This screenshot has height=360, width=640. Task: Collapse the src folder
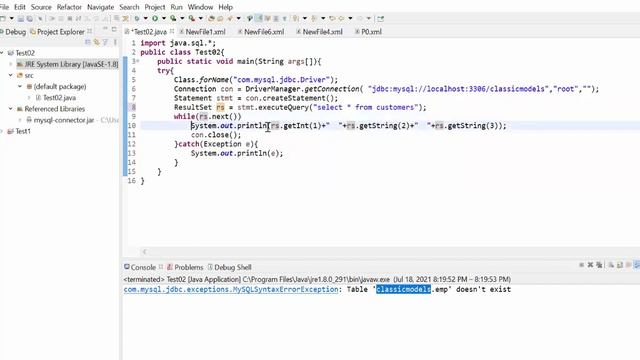coord(11,75)
